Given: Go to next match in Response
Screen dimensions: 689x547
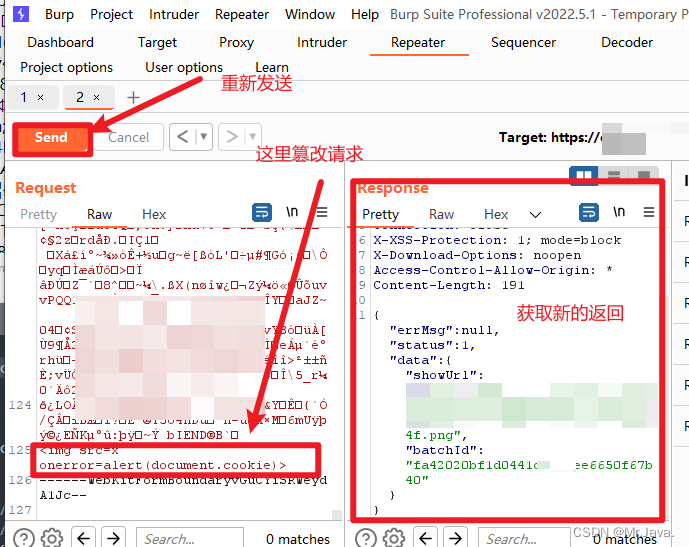Looking at the screenshot, I should point(455,538).
